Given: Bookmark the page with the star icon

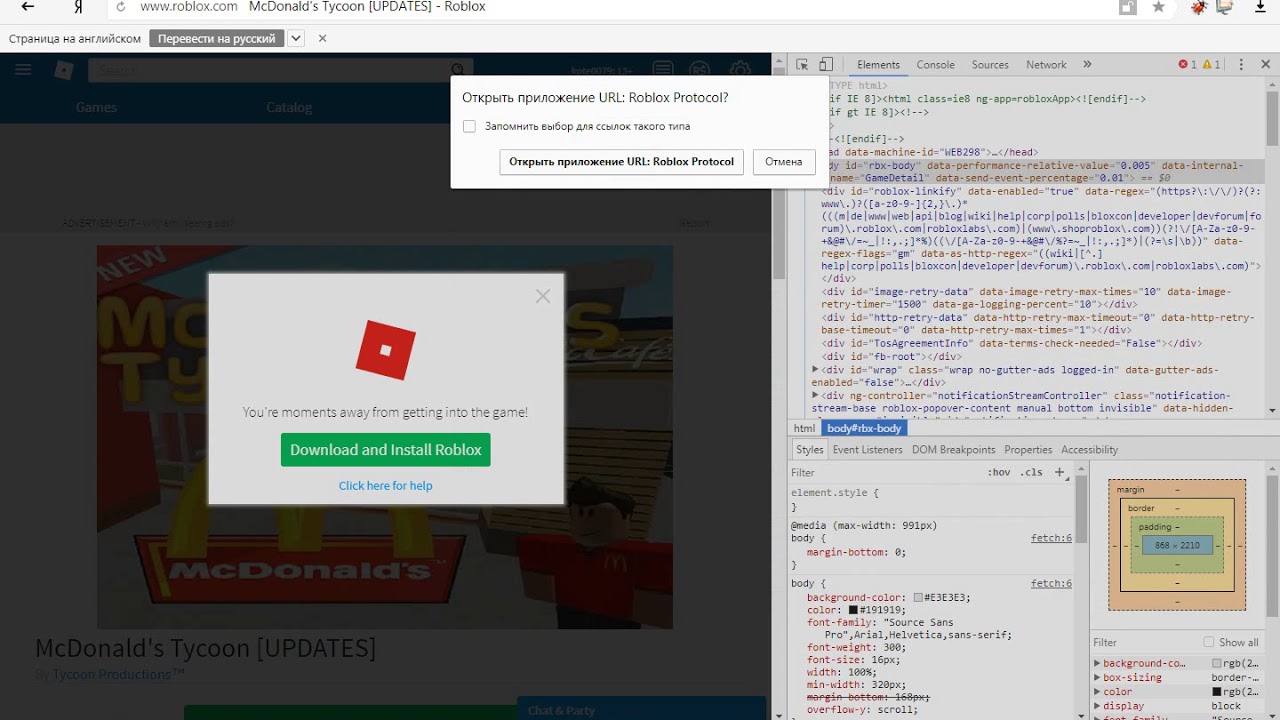Looking at the screenshot, I should tap(1158, 7).
